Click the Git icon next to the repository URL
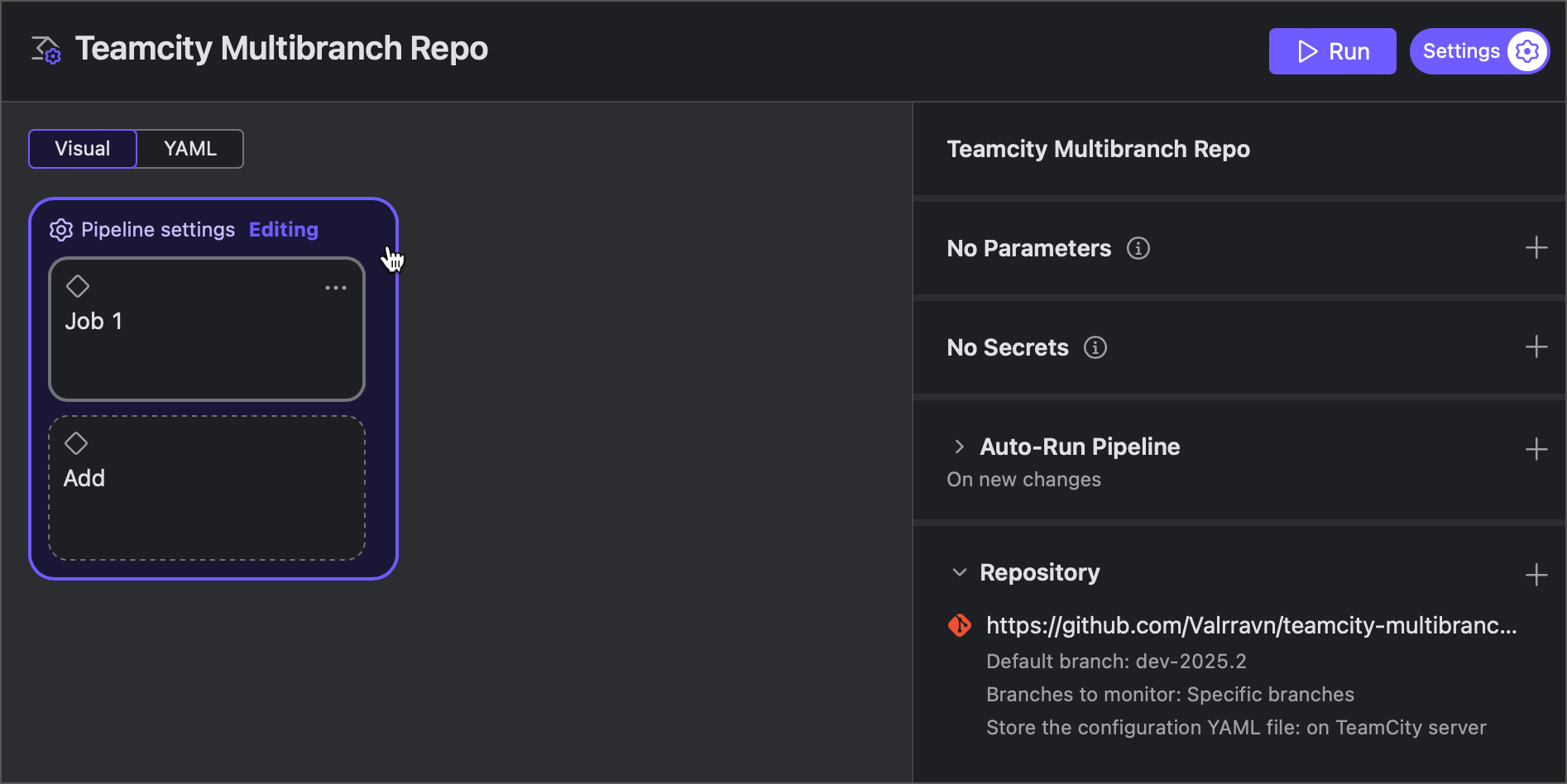1567x784 pixels. click(959, 625)
